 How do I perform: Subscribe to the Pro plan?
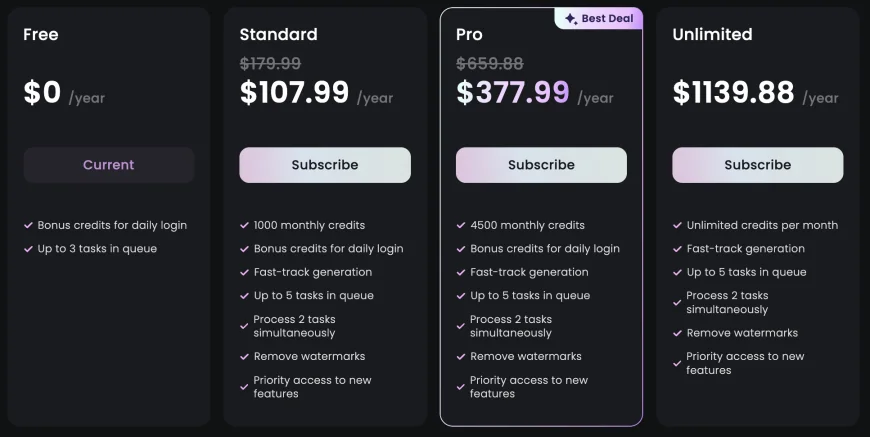[542, 165]
